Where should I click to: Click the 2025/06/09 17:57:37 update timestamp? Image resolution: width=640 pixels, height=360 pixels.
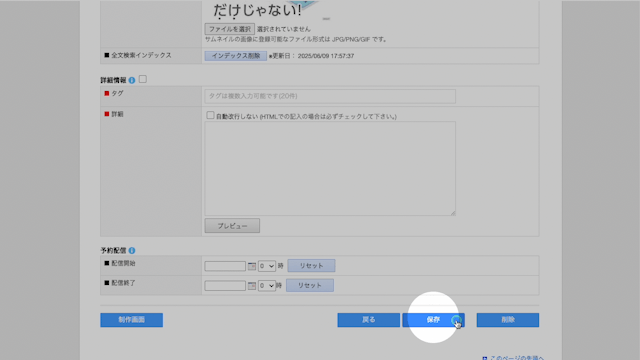326,56
